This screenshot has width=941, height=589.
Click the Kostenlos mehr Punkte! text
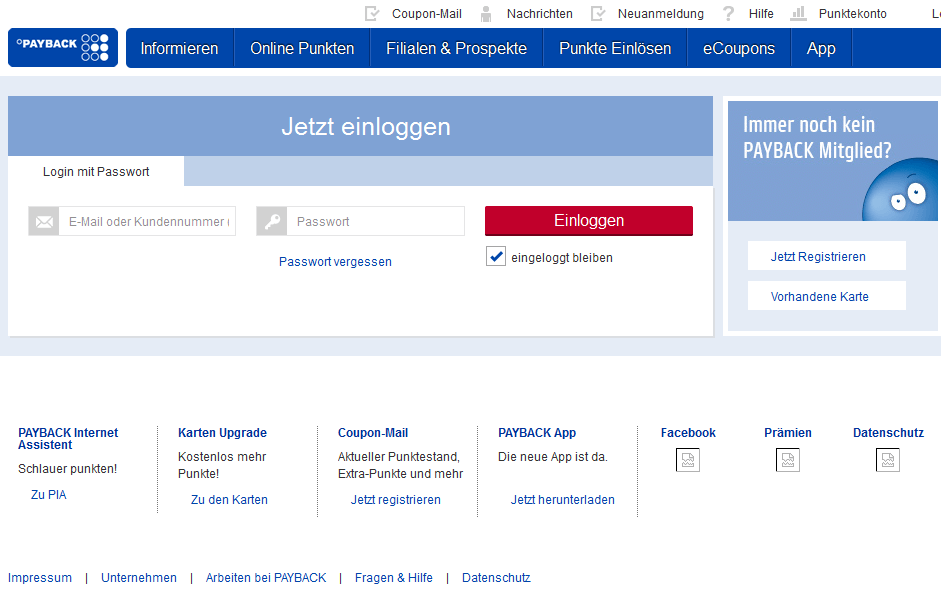pyautogui.click(x=222, y=465)
